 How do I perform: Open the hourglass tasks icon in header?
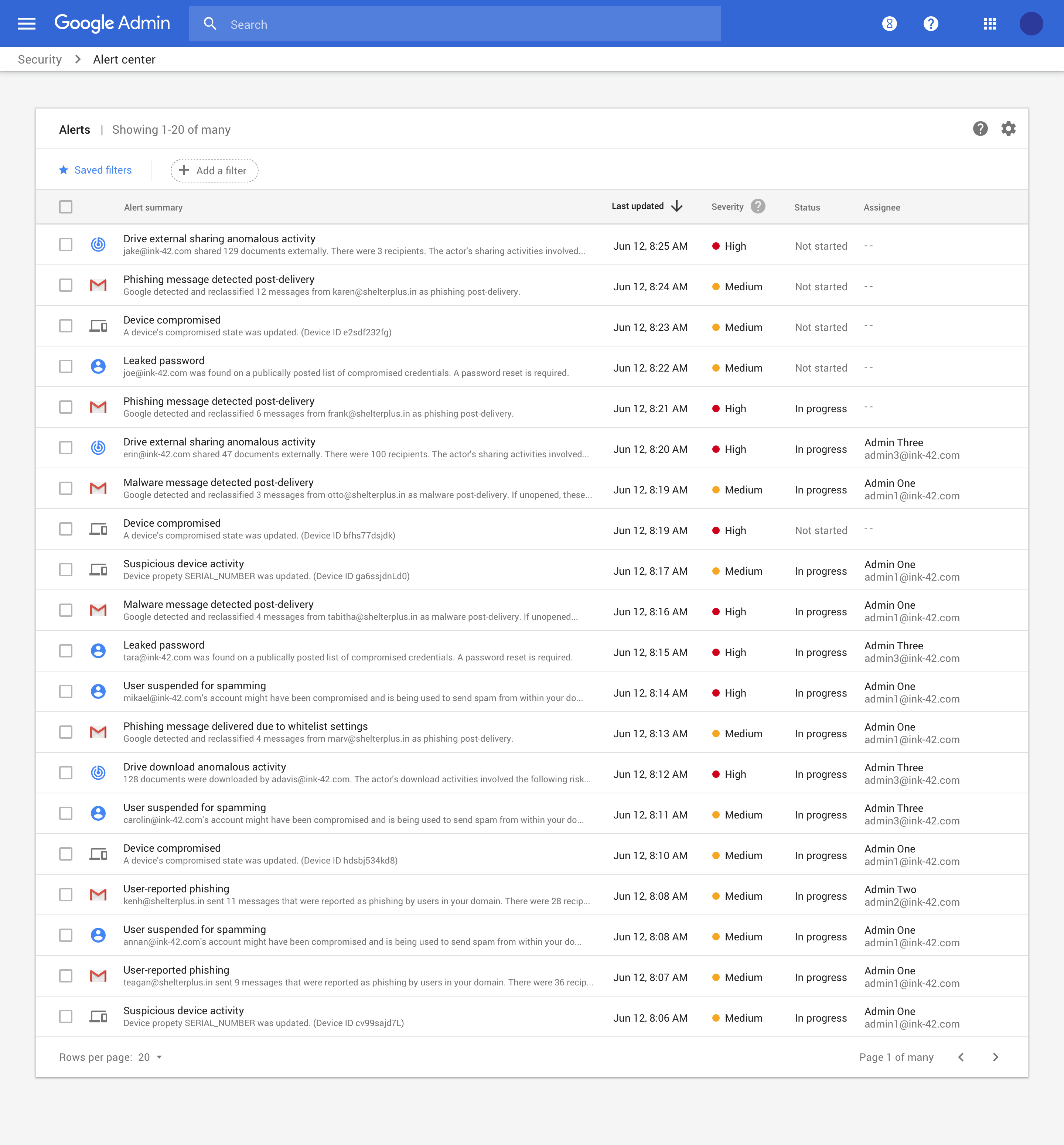889,24
